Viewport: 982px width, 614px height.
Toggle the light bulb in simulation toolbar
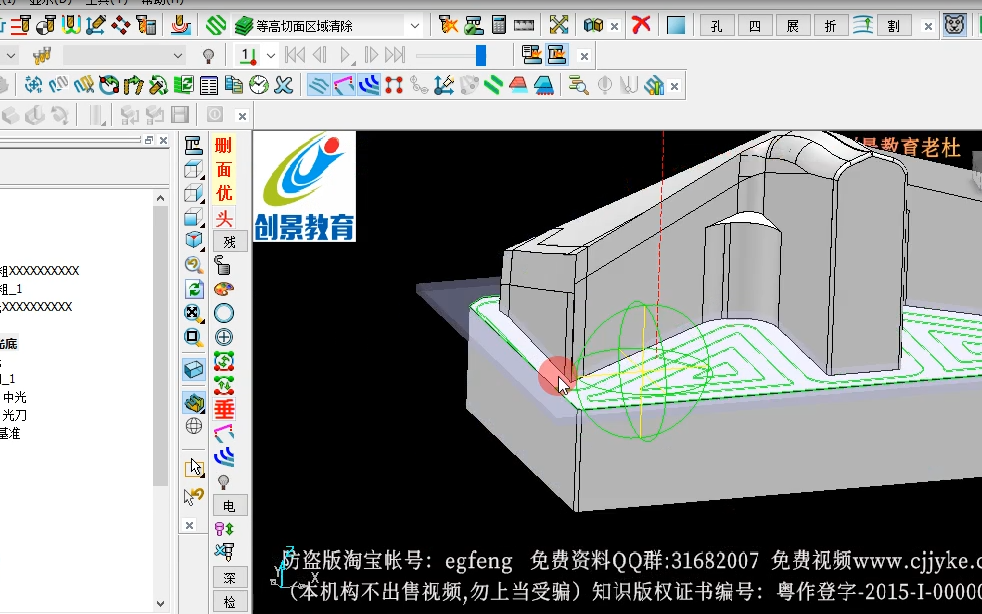(x=209, y=56)
